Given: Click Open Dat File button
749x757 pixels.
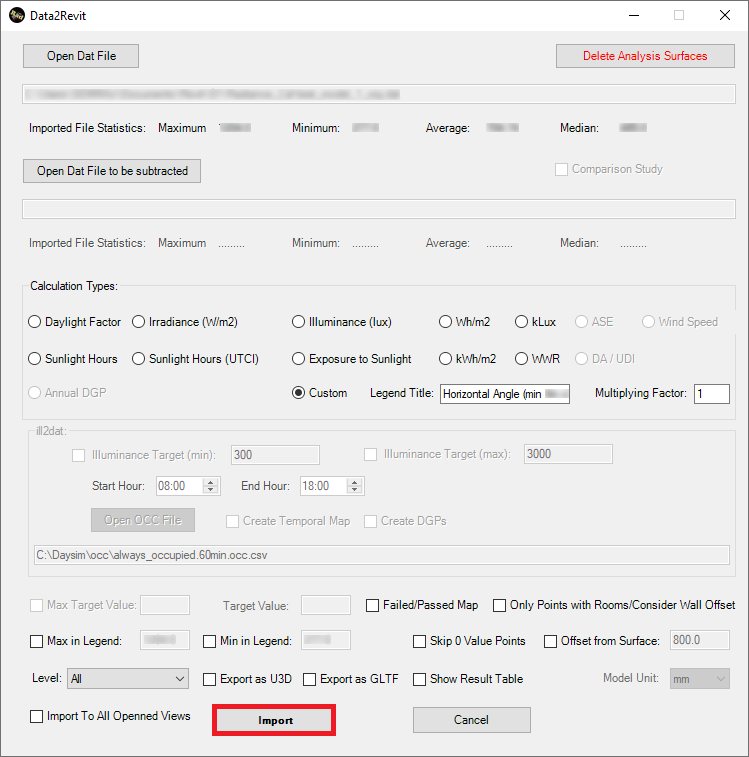Looking at the screenshot, I should (x=81, y=56).
